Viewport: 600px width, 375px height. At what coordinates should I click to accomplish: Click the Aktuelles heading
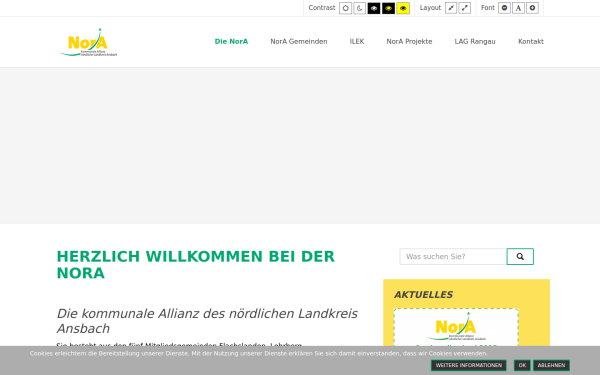(423, 295)
